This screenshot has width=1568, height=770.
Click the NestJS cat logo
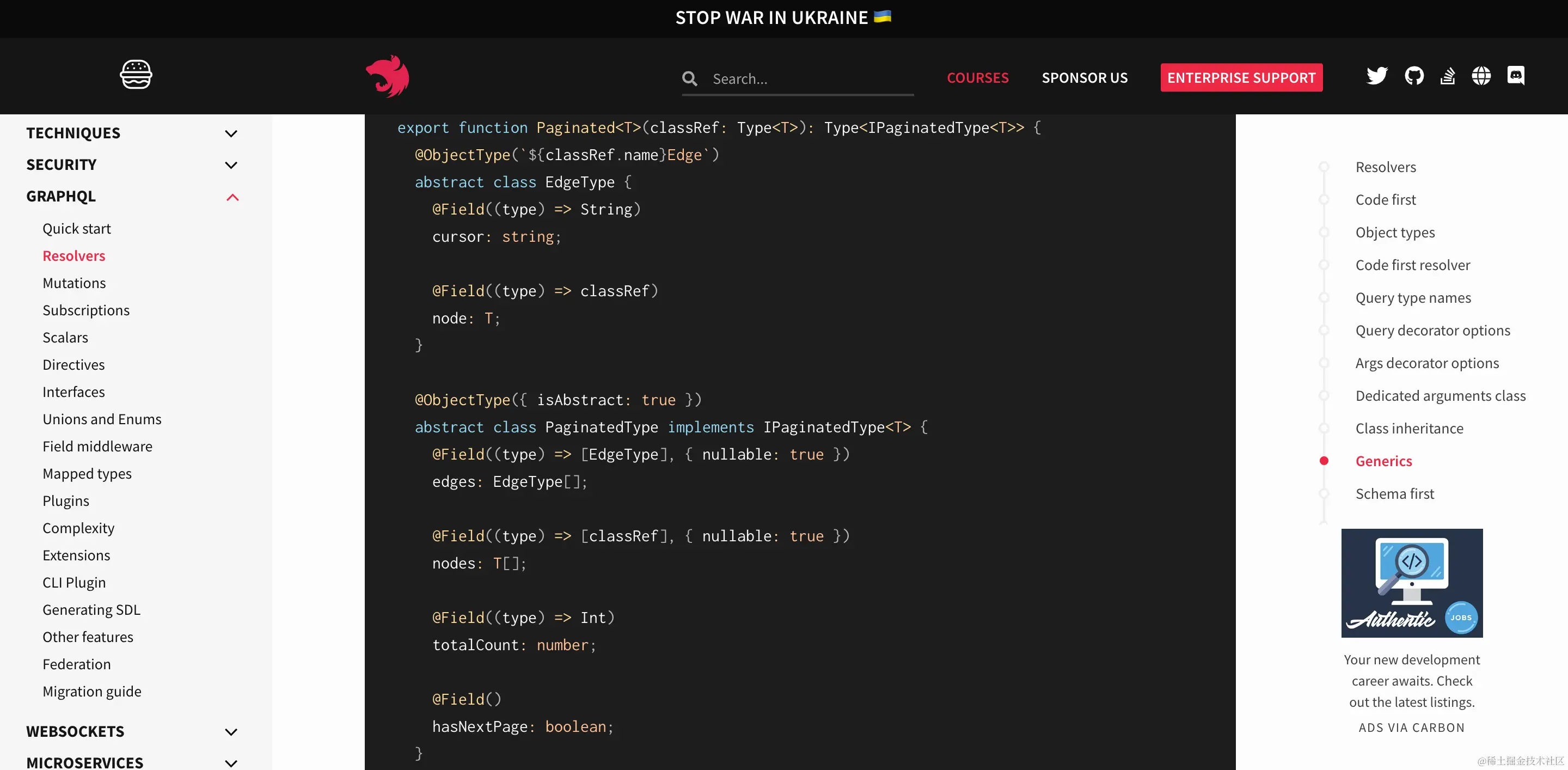[388, 77]
